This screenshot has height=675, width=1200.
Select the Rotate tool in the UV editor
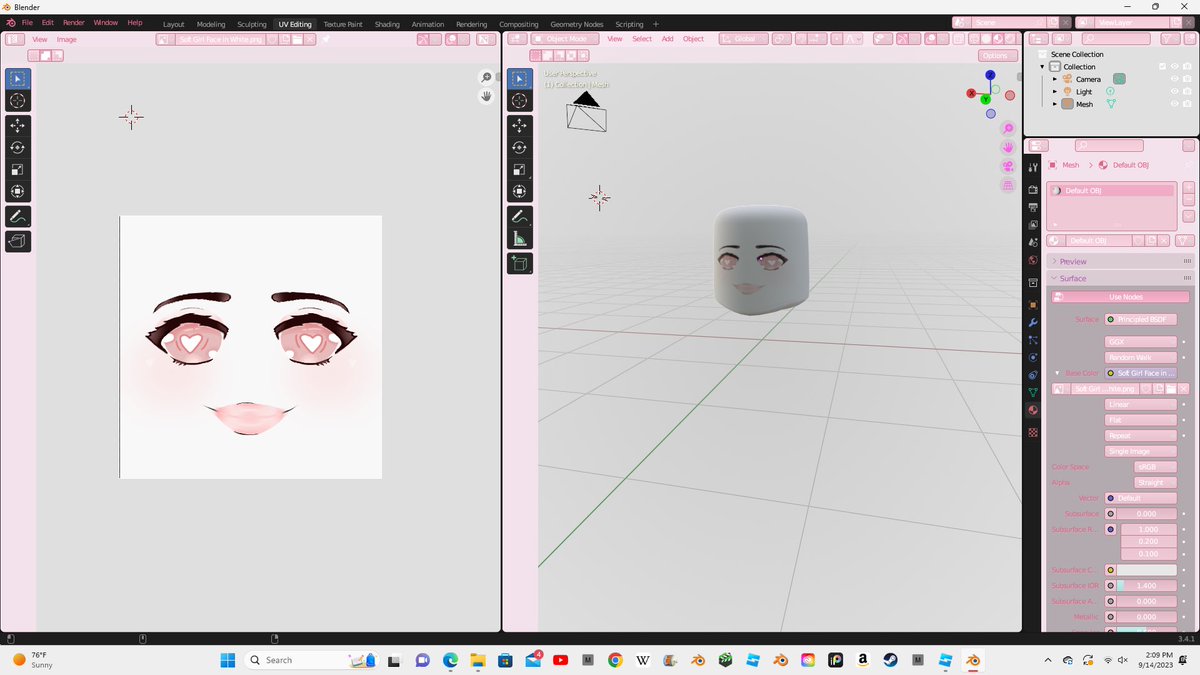pyautogui.click(x=18, y=147)
